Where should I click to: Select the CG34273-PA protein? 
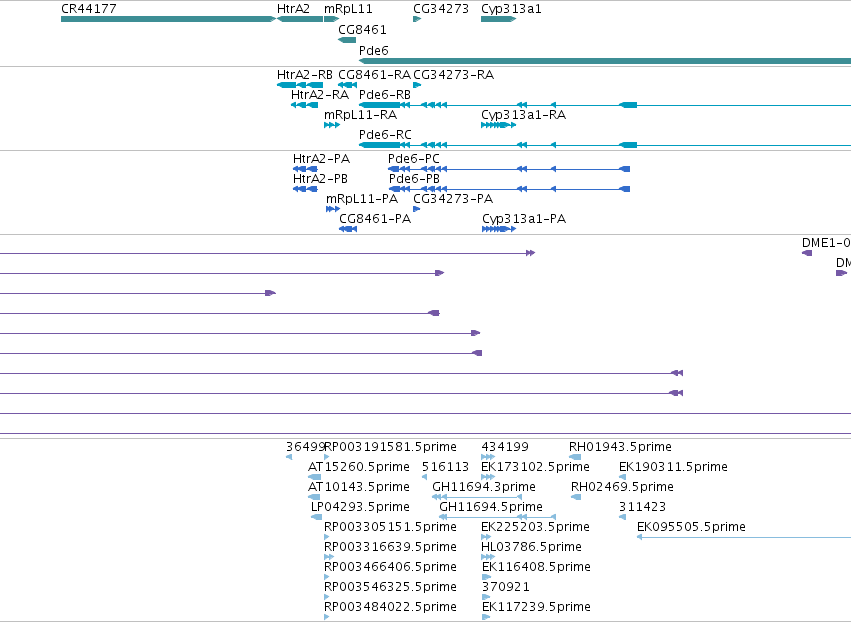[x=417, y=209]
